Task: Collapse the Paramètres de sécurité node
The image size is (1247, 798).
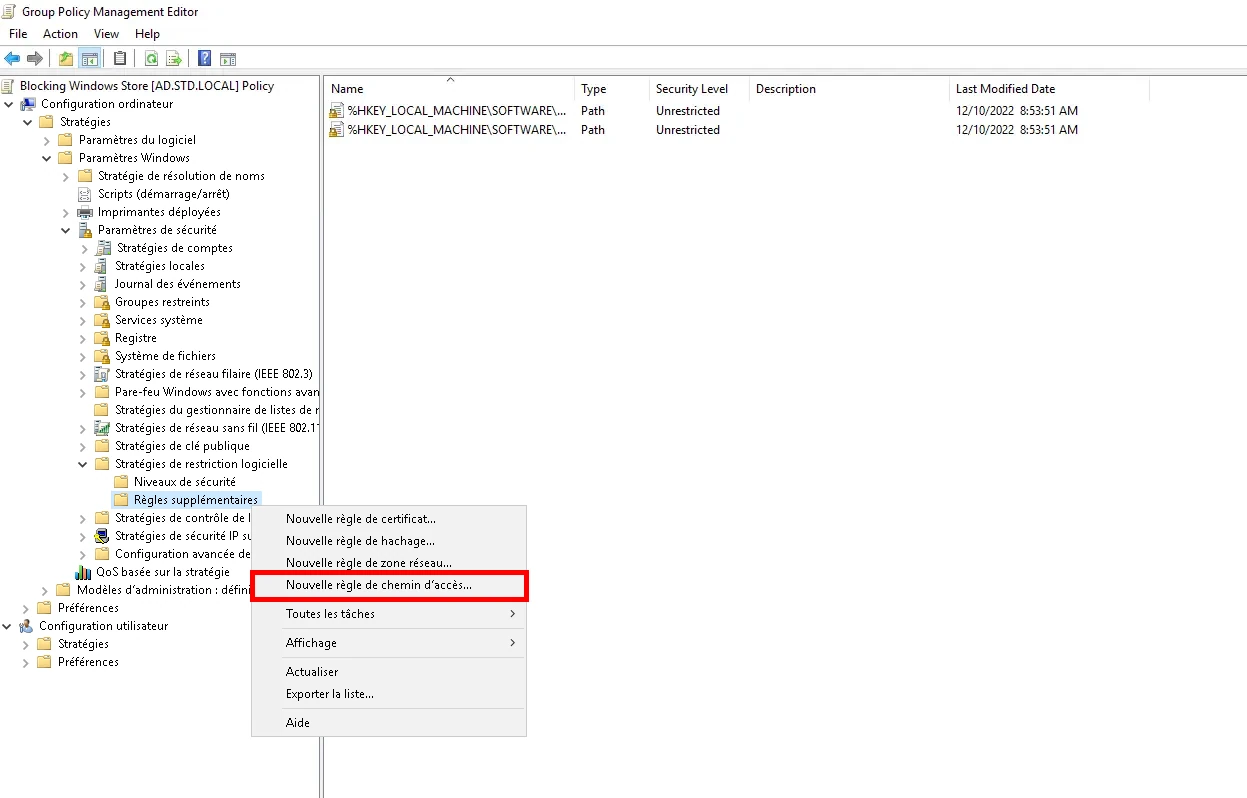Action: (66, 230)
